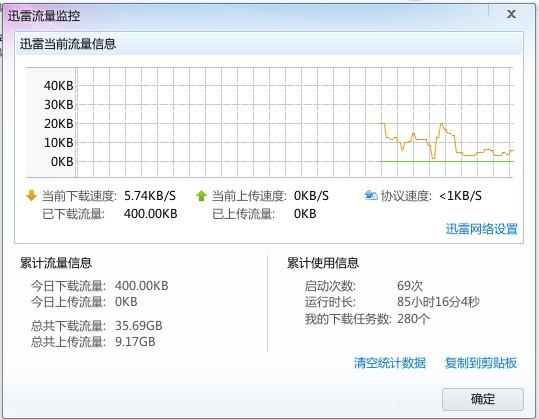Click the total download value 35.69GB

139,326
